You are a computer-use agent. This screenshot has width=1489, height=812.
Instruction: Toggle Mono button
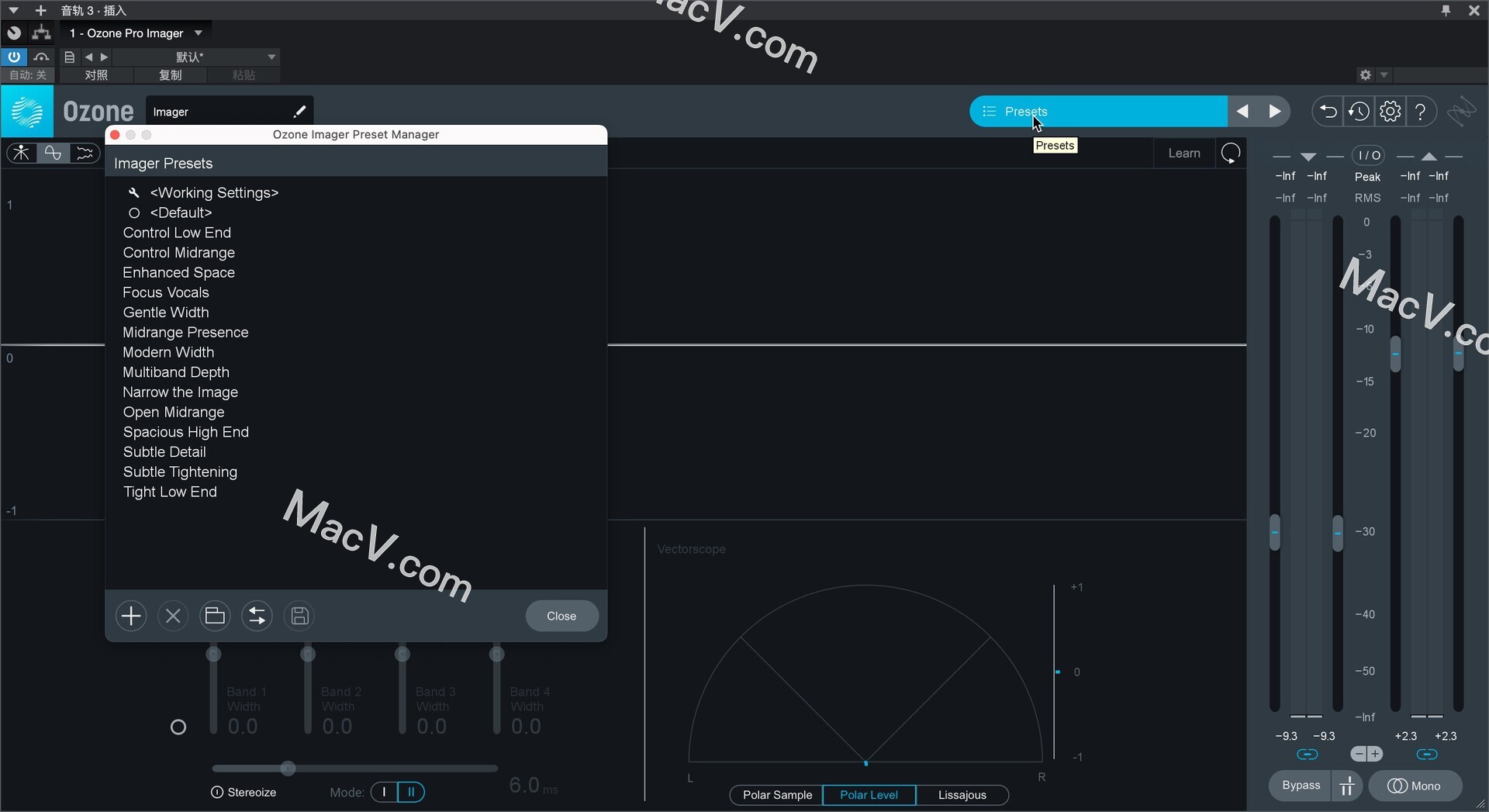(x=1415, y=786)
